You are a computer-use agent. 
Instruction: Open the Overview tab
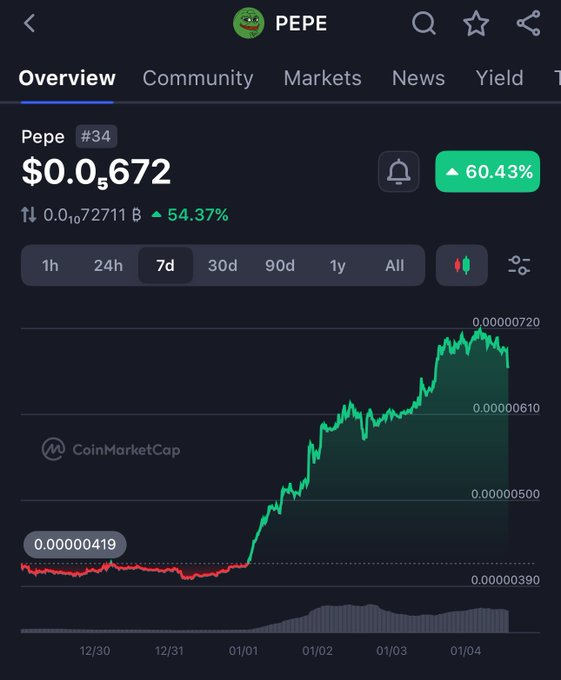pos(67,78)
